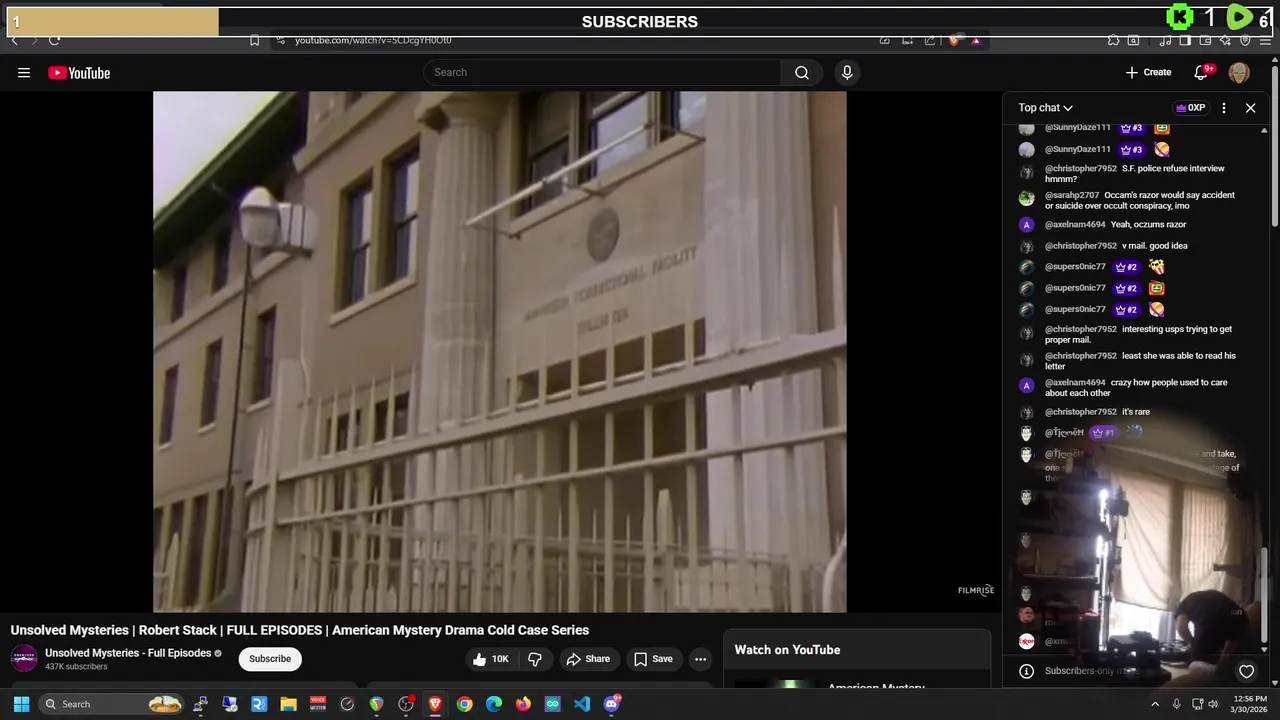Screen dimensions: 1280x720
Task: Open File Explorer from the taskbar
Action: click(x=288, y=704)
